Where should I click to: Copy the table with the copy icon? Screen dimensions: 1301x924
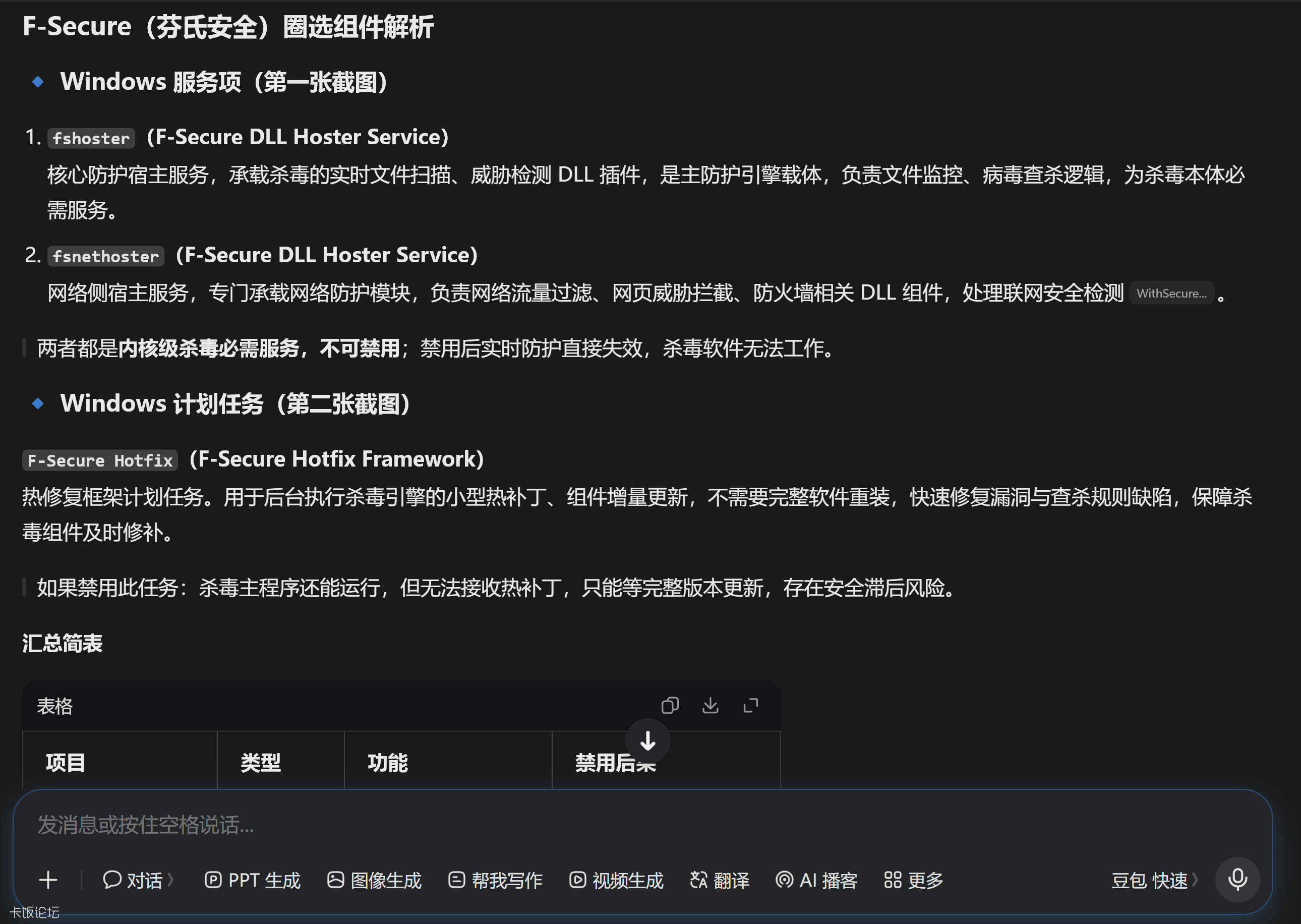(x=670, y=706)
